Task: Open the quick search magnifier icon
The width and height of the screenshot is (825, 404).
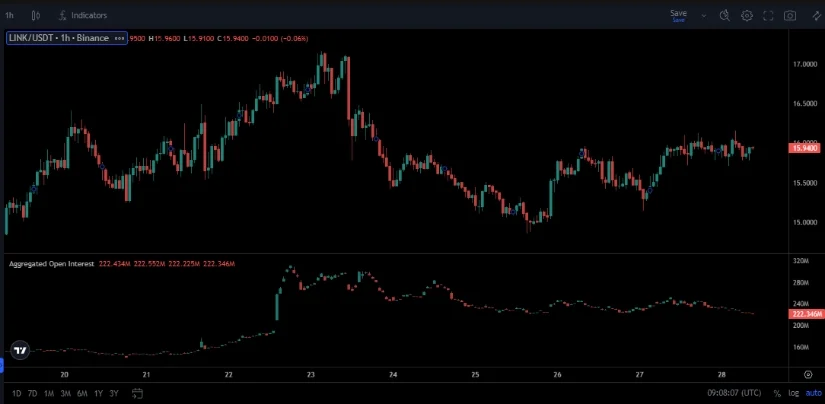Action: point(725,16)
